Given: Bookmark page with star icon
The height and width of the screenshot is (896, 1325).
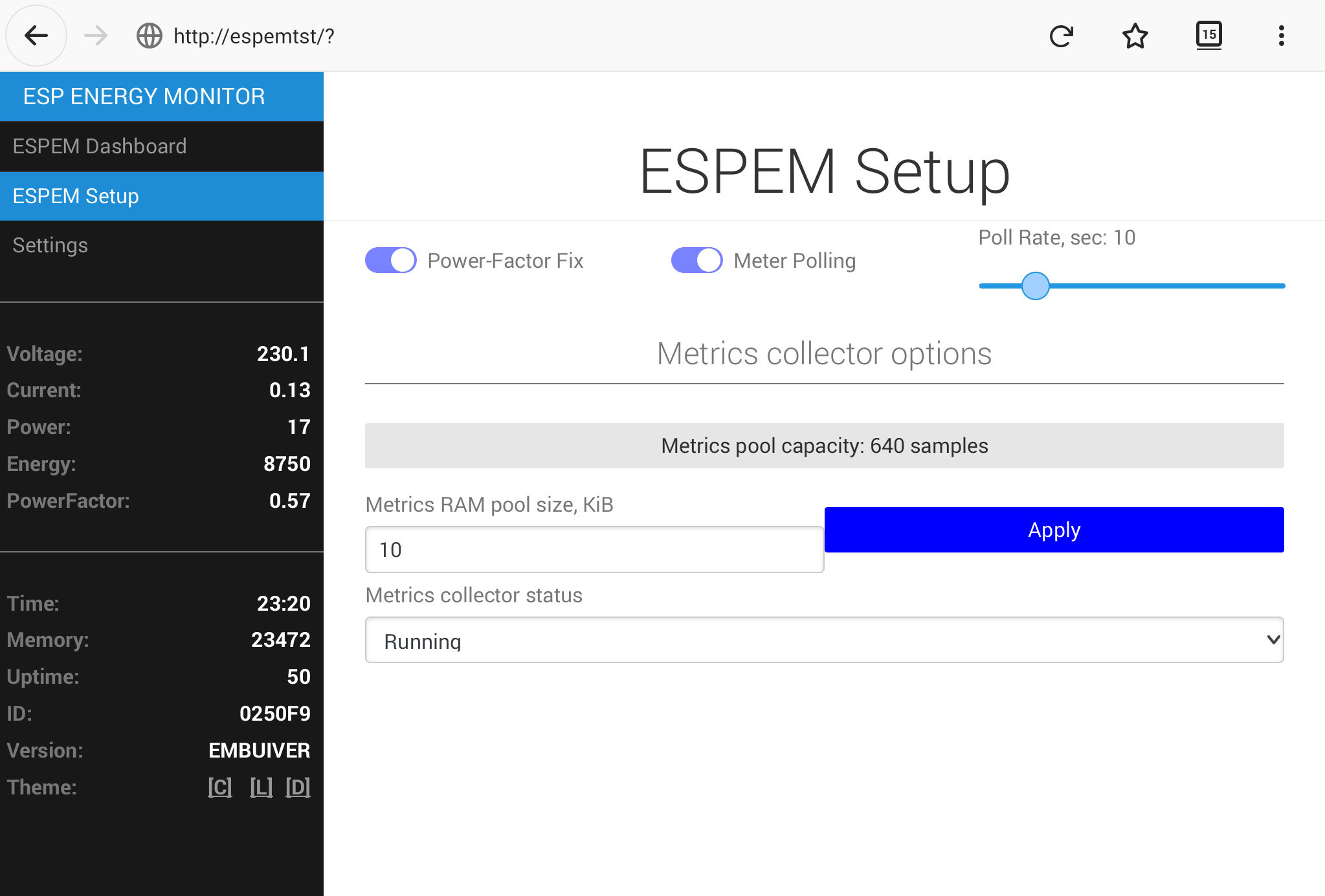Looking at the screenshot, I should (1135, 36).
